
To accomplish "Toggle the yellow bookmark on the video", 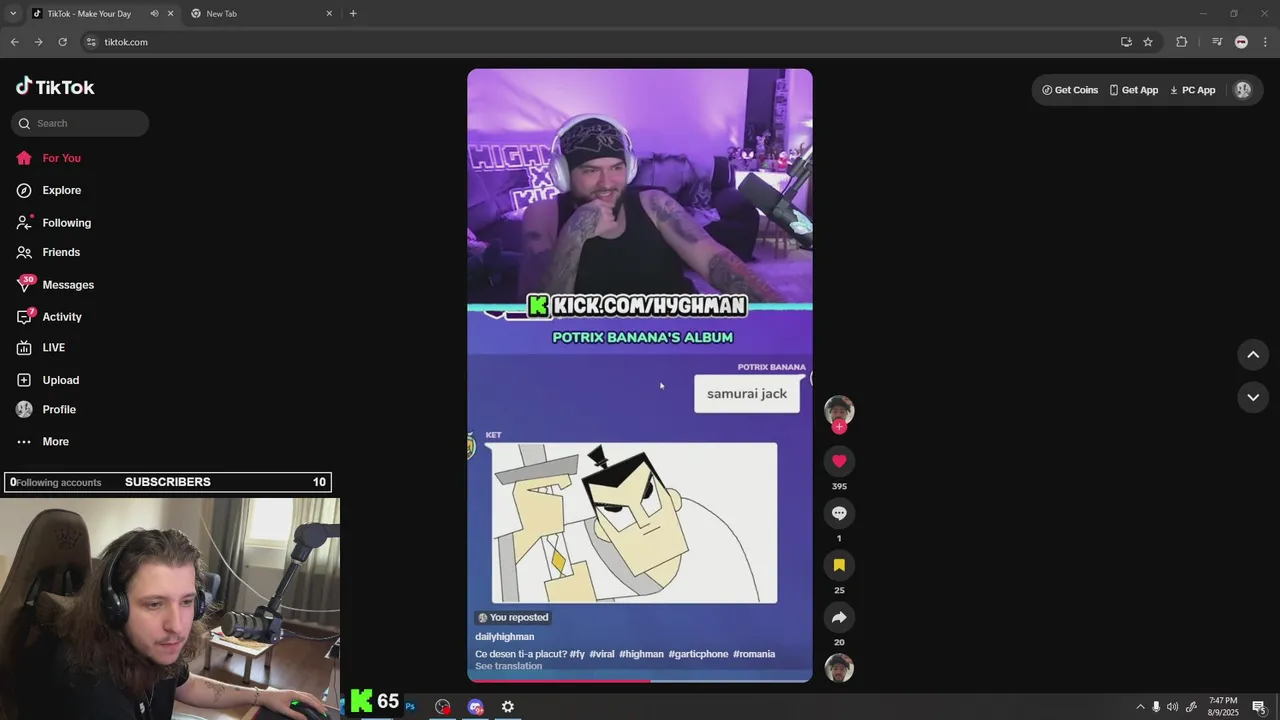I will 839,565.
